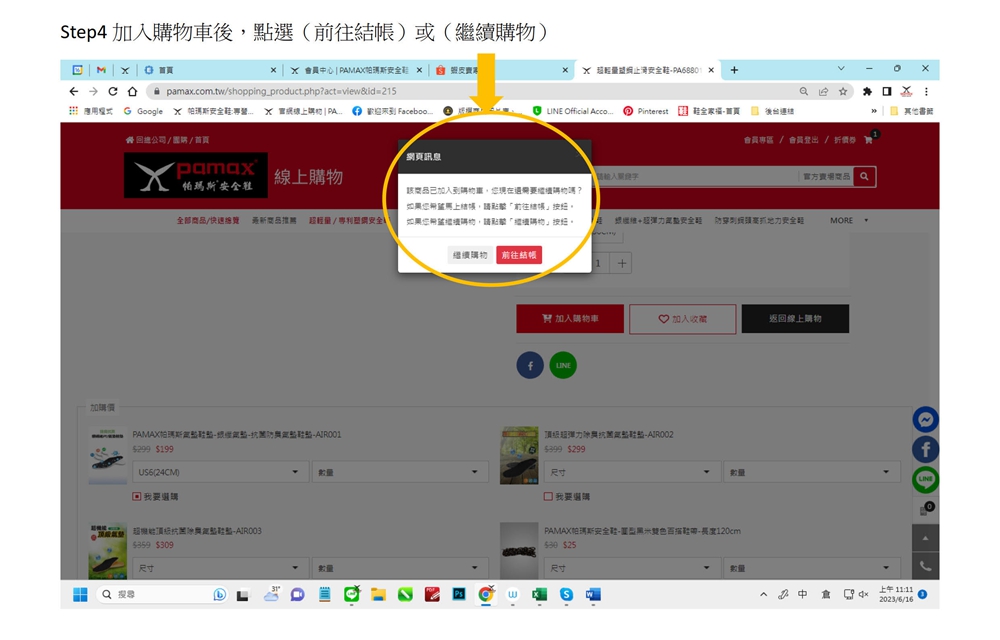This screenshot has width=1000, height=640.
Task: Open the Chrome side panel icon
Action: click(886, 91)
